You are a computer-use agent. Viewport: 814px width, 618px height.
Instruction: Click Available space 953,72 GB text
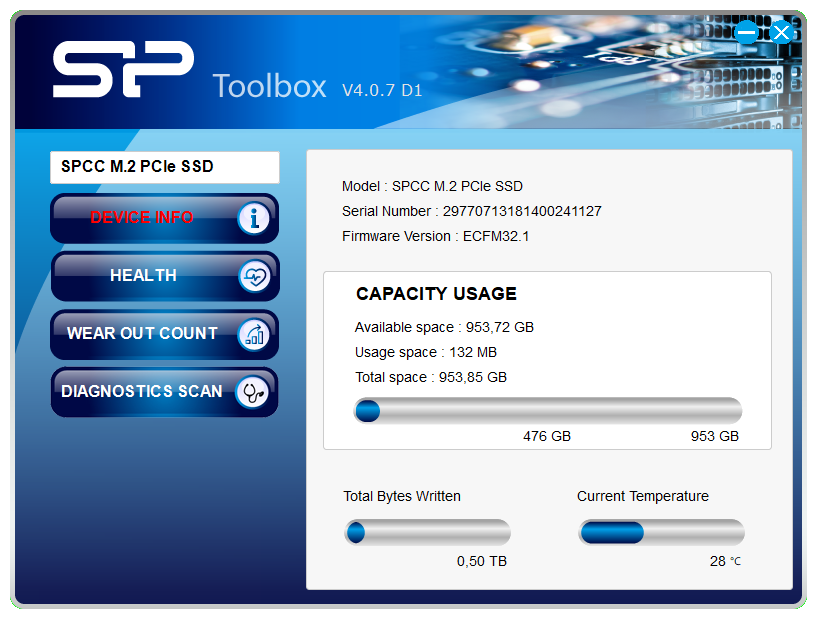tap(444, 328)
